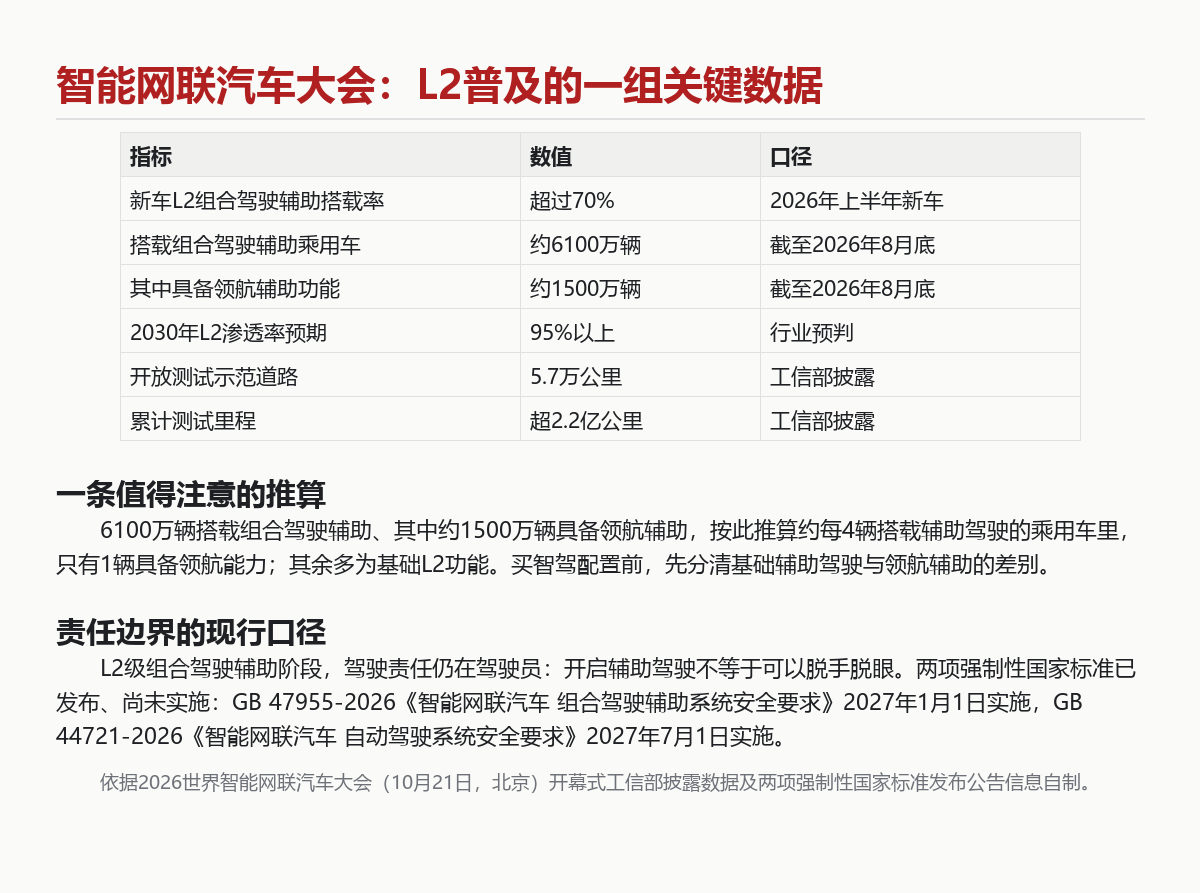The image size is (1200, 893).
Task: Click the footnote starting 依据2026世界智能网联汽车大会
Action: tap(597, 782)
